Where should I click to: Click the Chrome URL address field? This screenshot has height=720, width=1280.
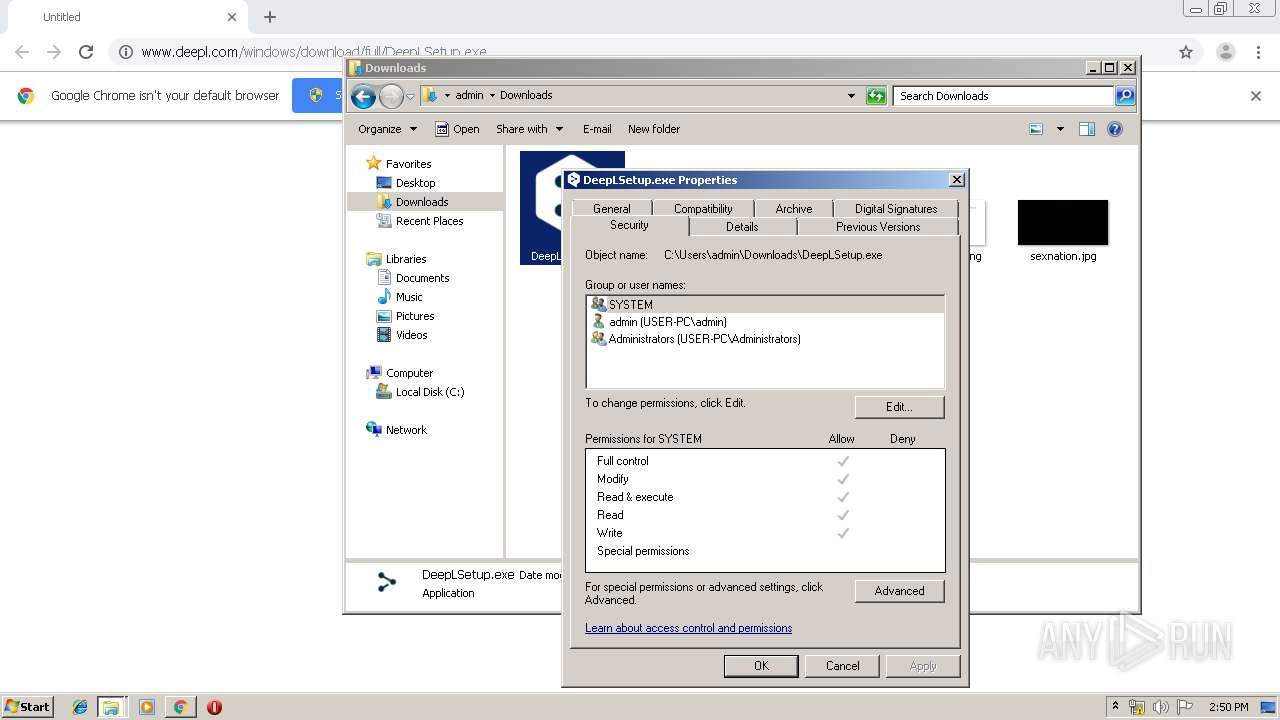coord(640,52)
